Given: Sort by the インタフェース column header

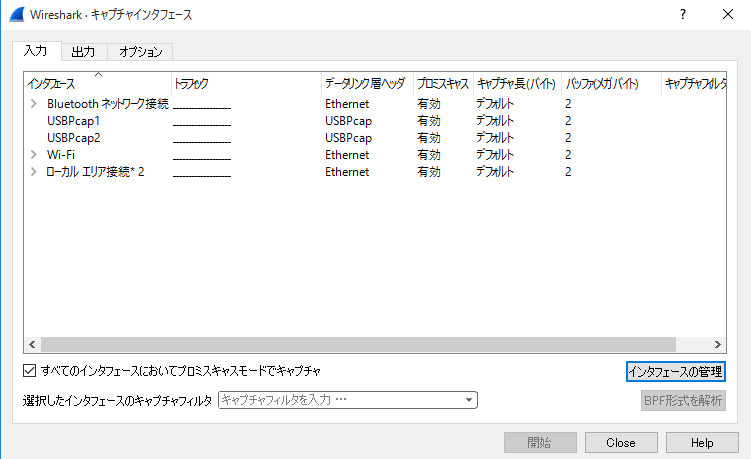Looking at the screenshot, I should pyautogui.click(x=98, y=83).
